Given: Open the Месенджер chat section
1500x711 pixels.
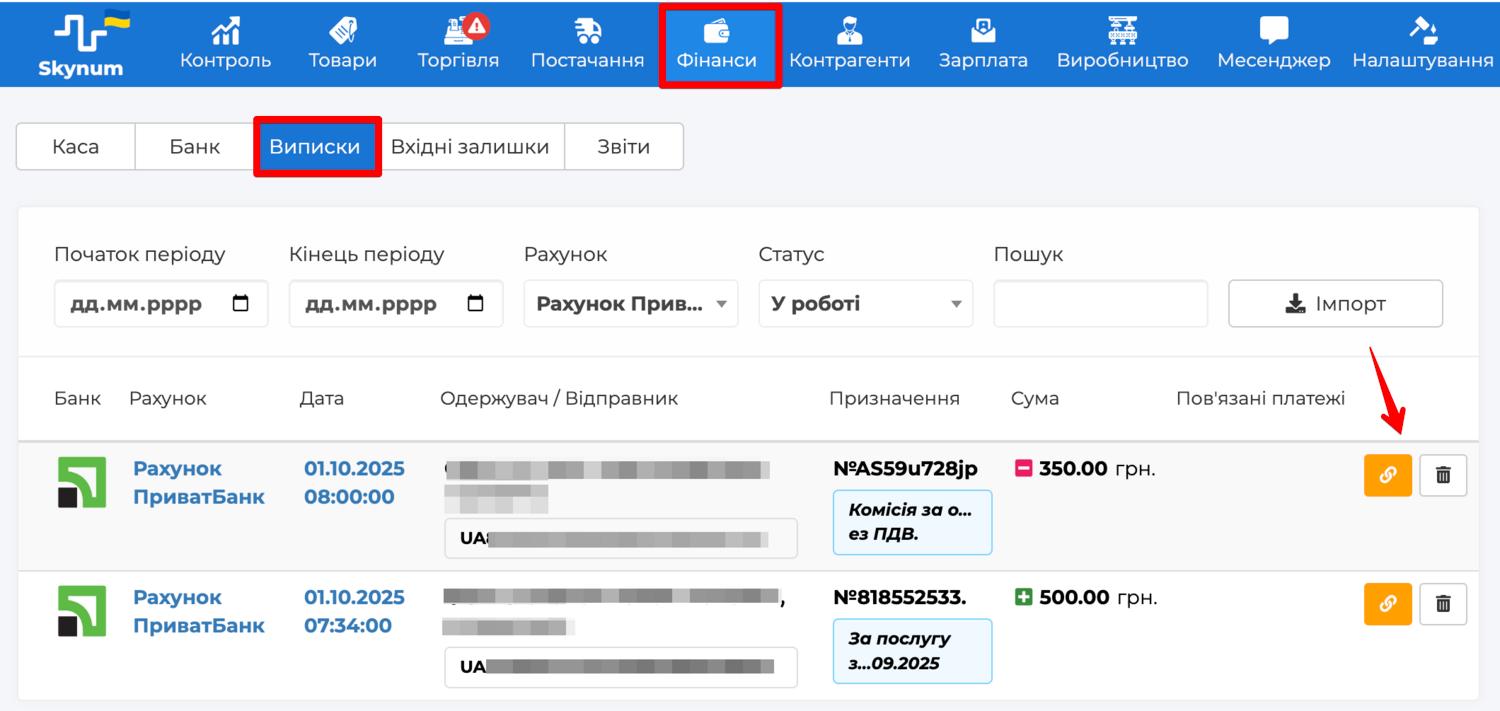Looking at the screenshot, I should point(1273,44).
